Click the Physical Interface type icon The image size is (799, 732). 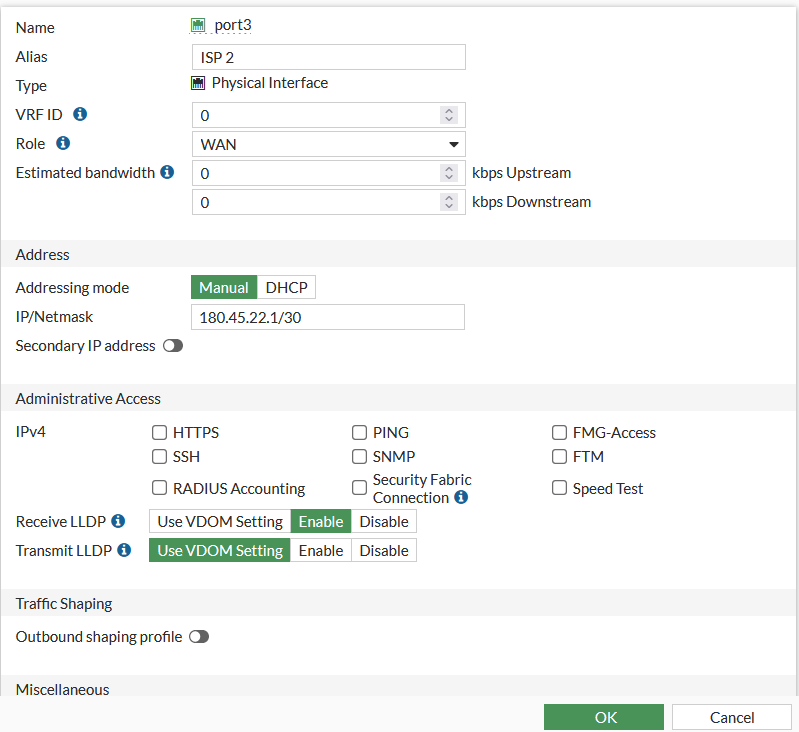[x=198, y=84]
